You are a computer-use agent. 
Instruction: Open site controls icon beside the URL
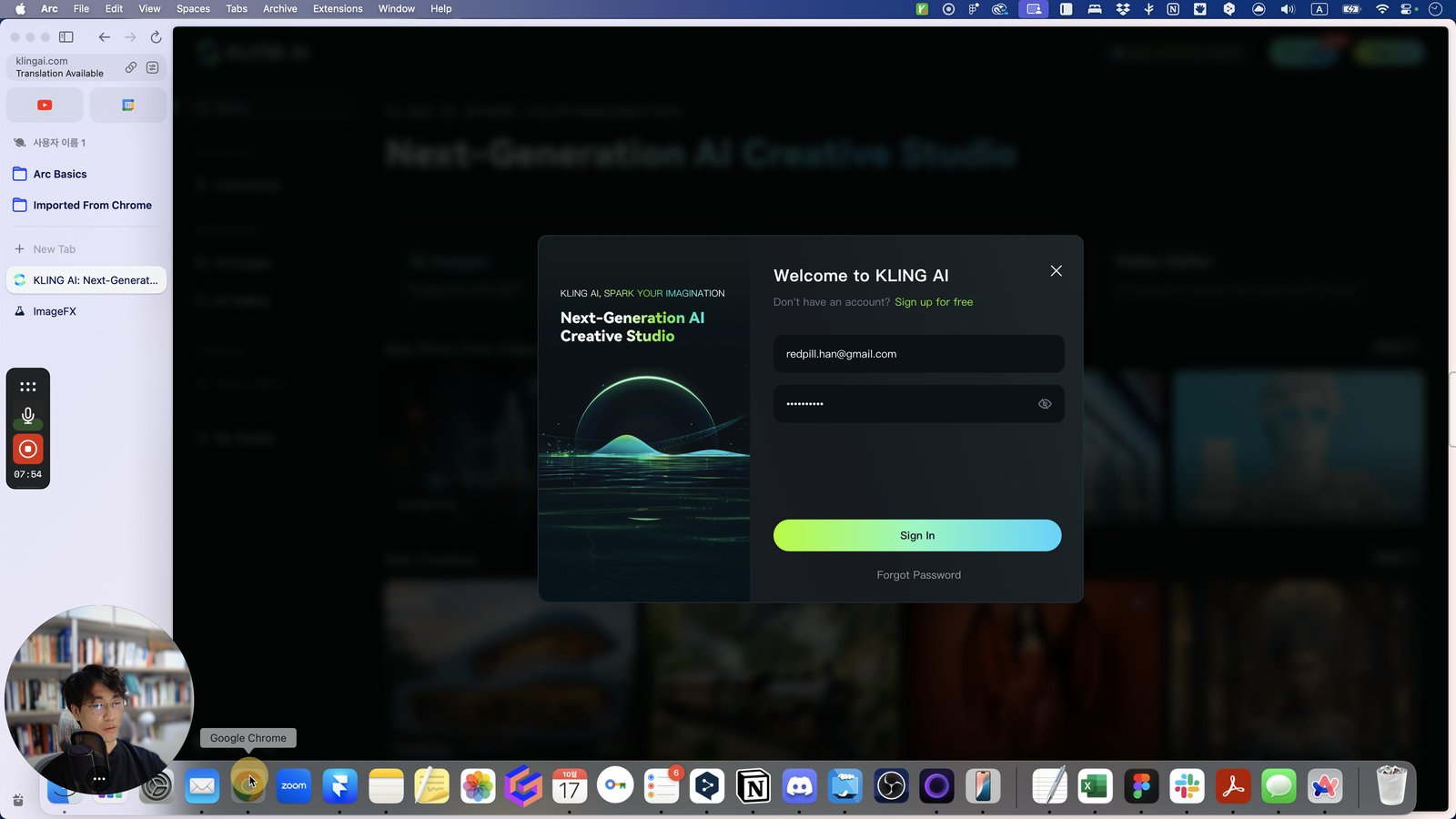tap(152, 67)
